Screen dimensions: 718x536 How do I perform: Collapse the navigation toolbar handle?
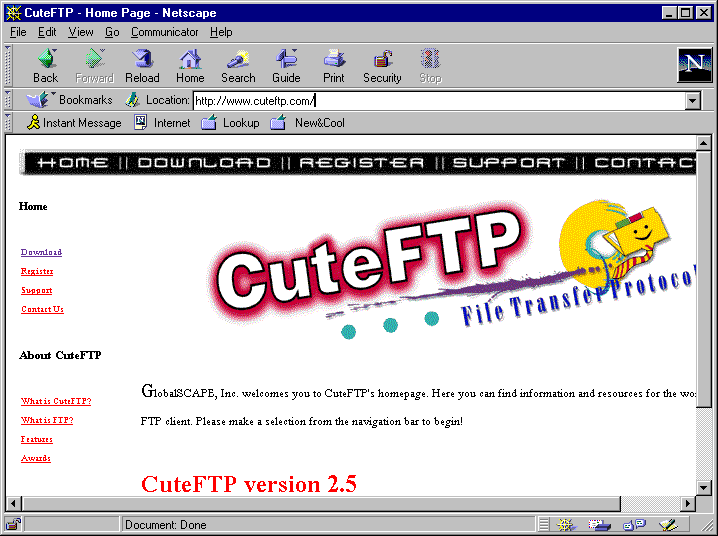click(8, 65)
